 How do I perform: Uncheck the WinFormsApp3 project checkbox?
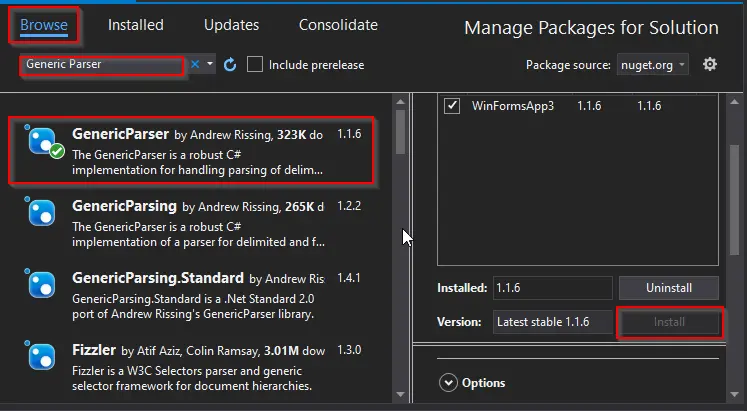(x=452, y=105)
